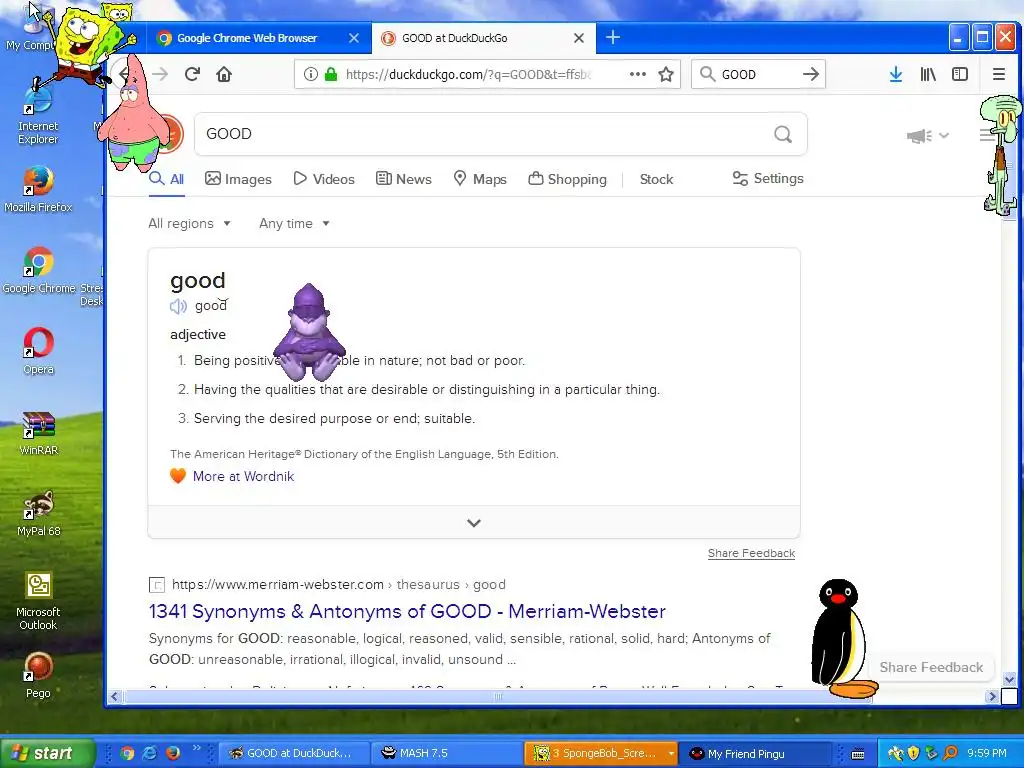Image resolution: width=1024 pixels, height=768 pixels.
Task: Toggle the sidebar icon in toolbar
Action: click(960, 74)
